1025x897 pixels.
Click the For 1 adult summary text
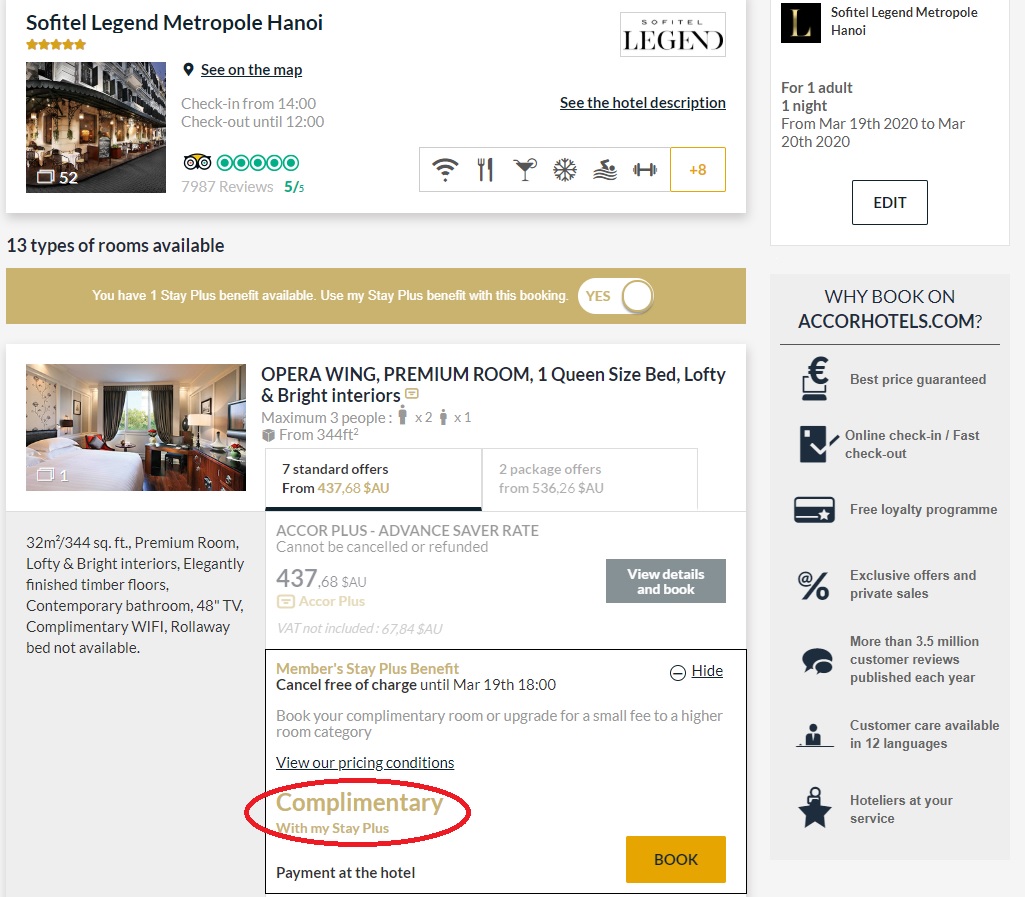click(816, 88)
